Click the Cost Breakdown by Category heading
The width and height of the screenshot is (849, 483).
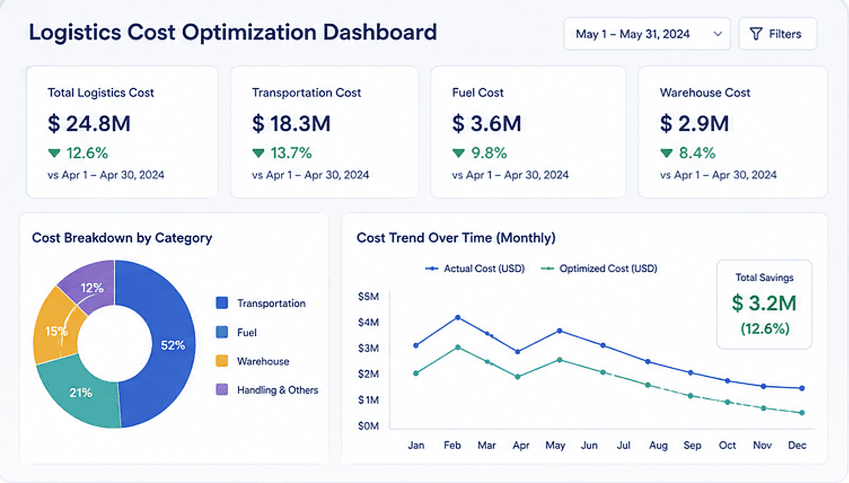[122, 238]
